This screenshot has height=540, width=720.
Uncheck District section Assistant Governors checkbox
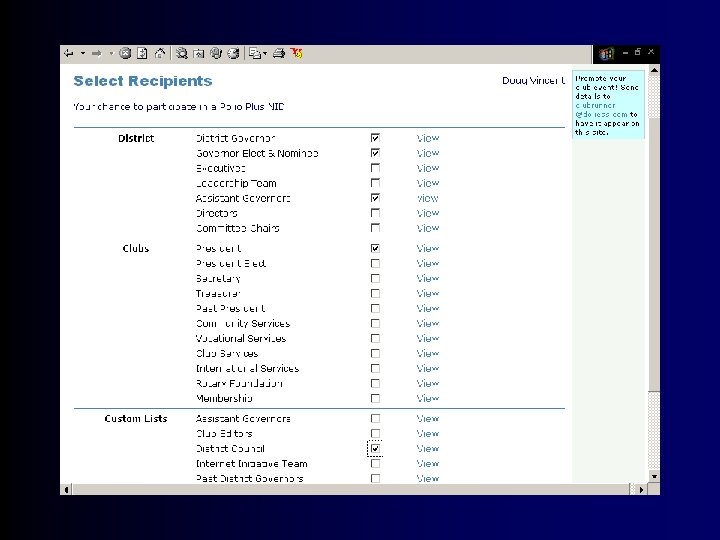pos(375,198)
